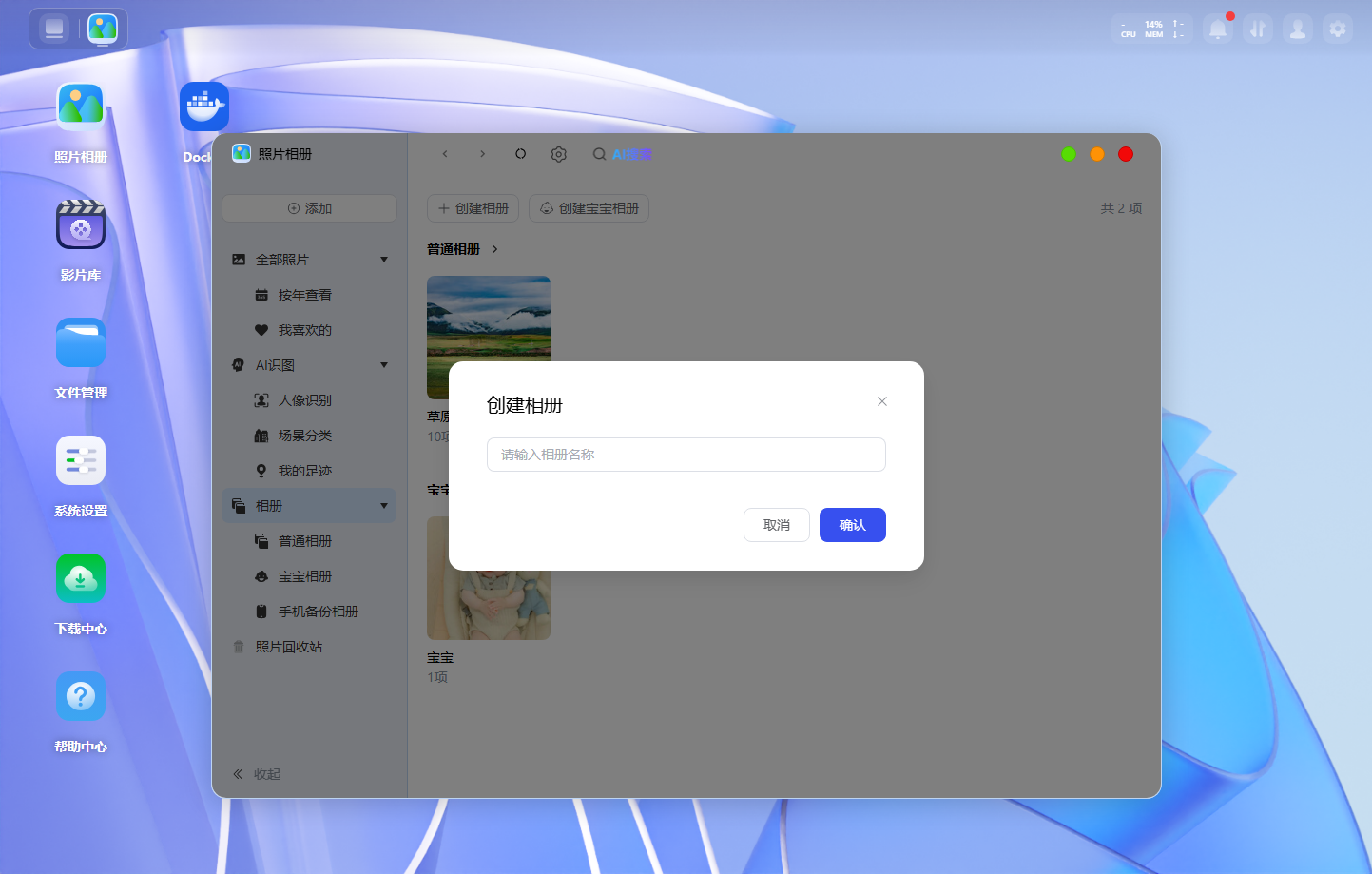Select 按年查看 in the sidebar

309,295
